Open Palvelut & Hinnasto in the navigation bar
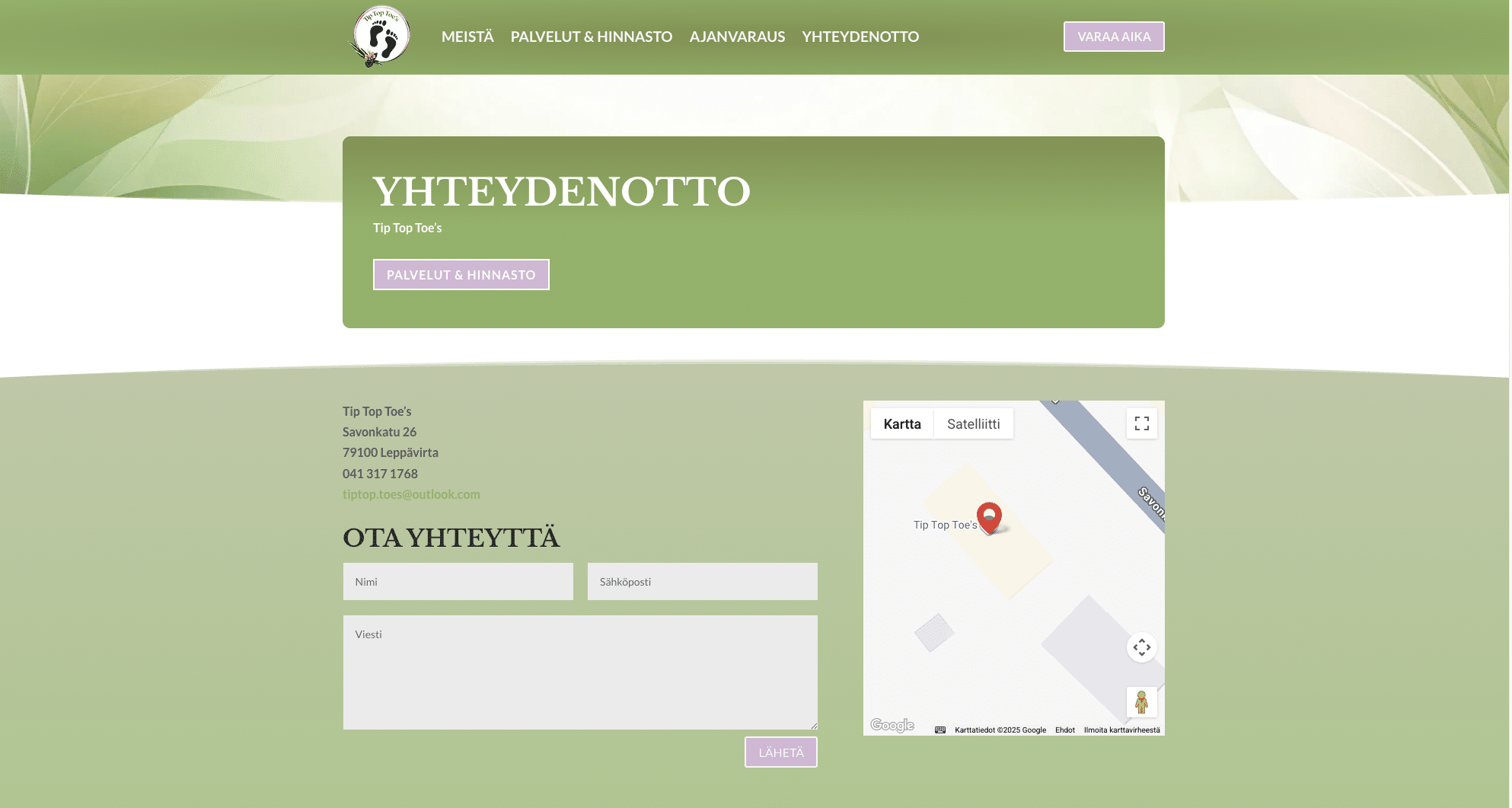This screenshot has height=808, width=1512. pyautogui.click(x=591, y=37)
